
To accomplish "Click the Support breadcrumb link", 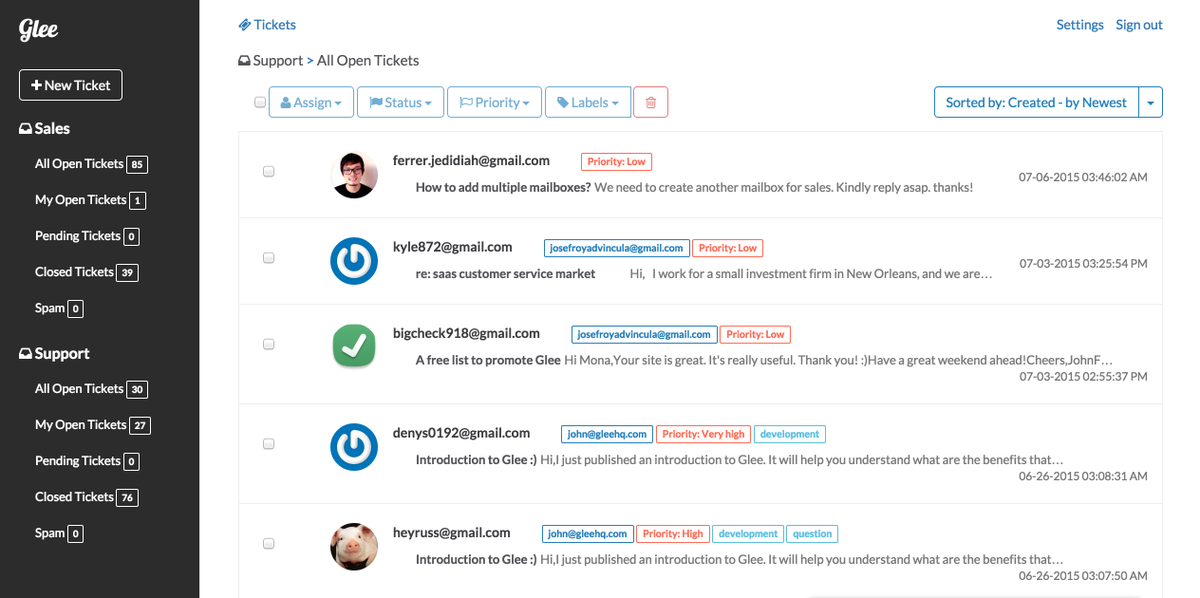I will click(x=270, y=60).
